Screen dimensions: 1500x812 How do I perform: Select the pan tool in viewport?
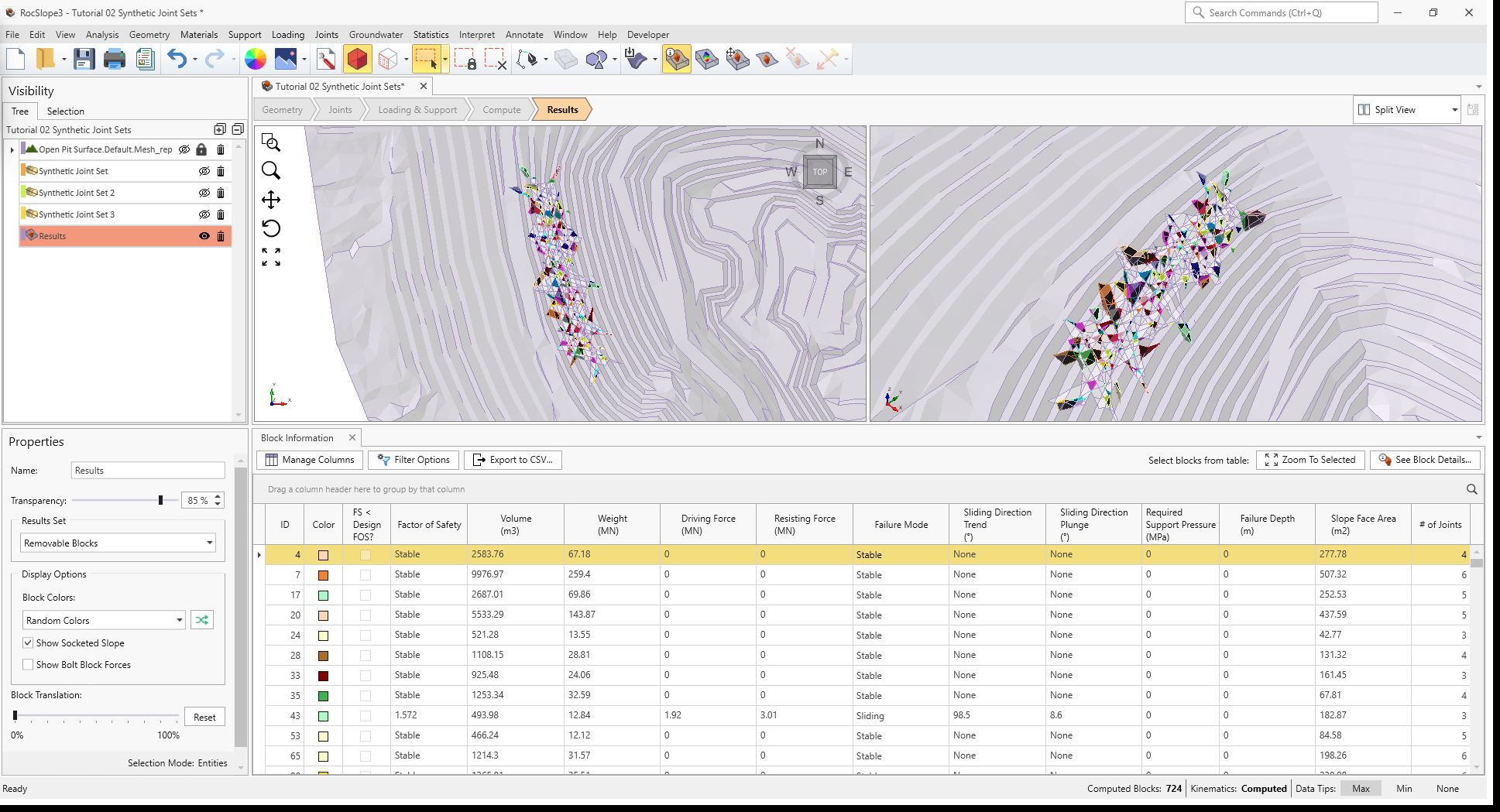tap(271, 200)
